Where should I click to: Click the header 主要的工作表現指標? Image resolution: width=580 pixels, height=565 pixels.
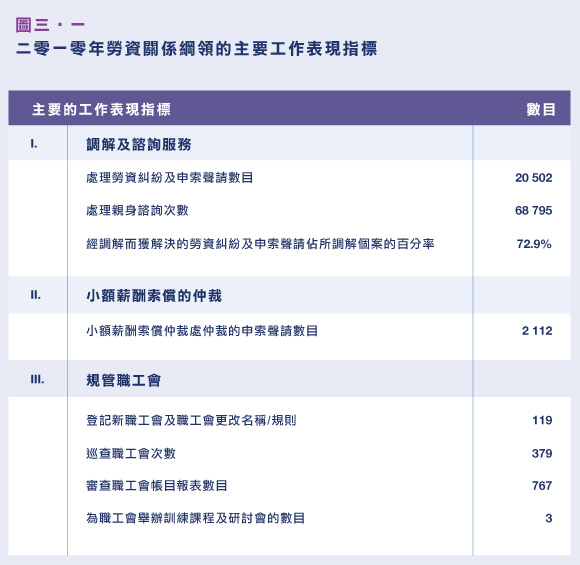click(101, 109)
